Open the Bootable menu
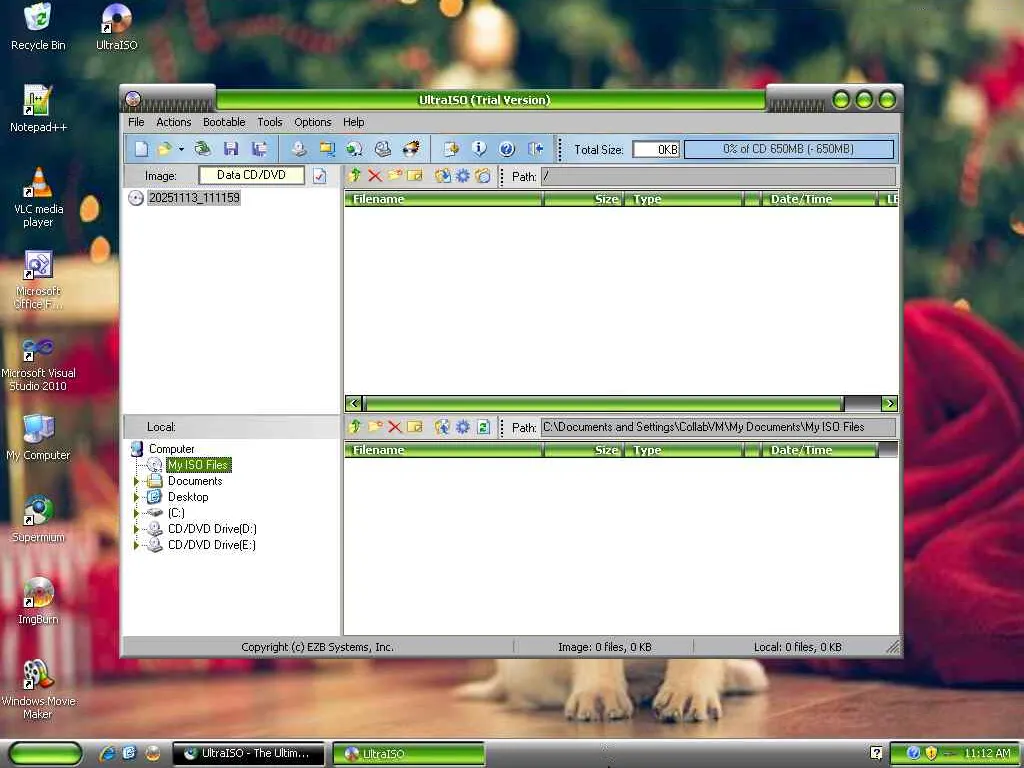1024x768 pixels. [224, 122]
